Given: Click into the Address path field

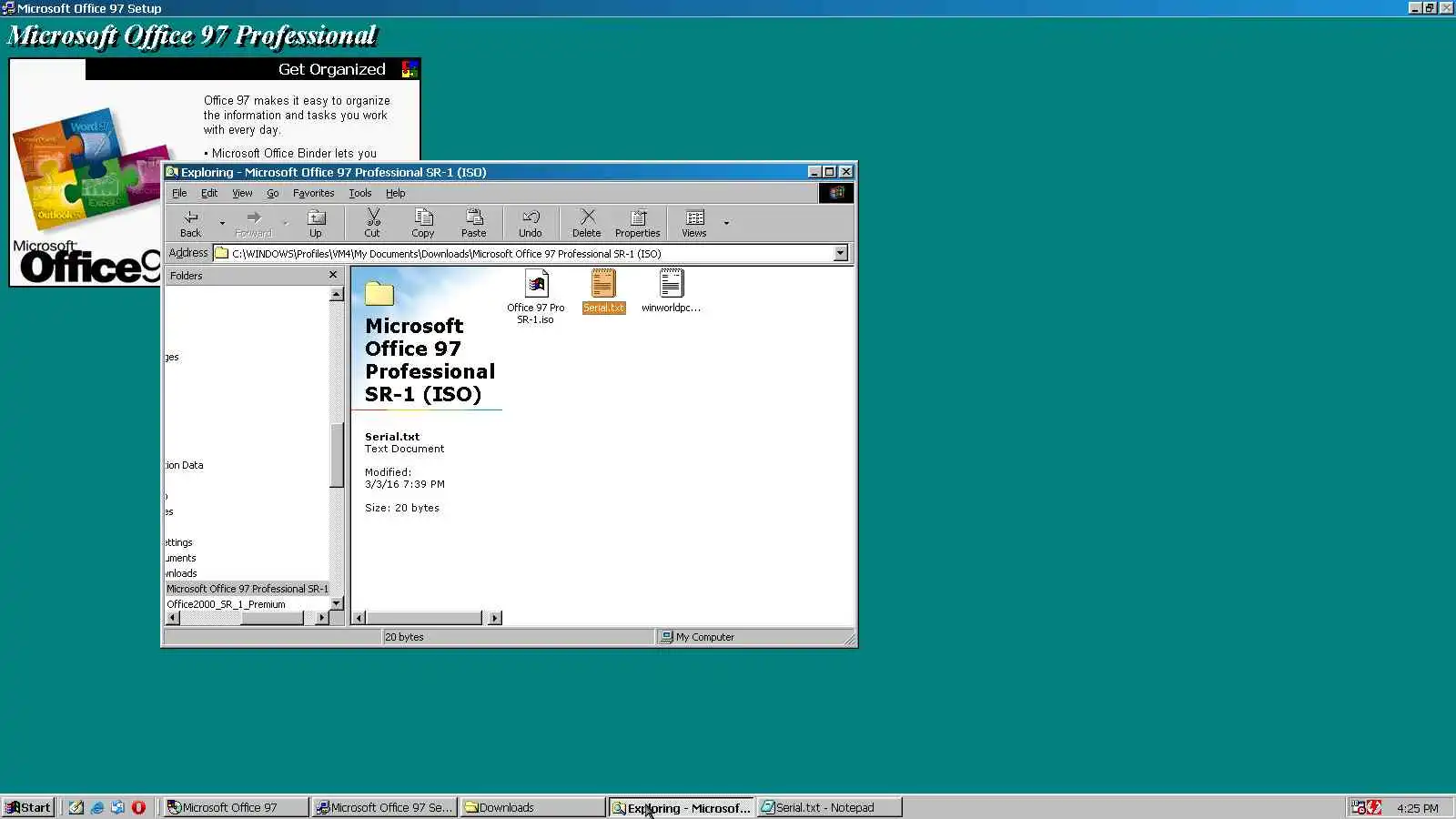Looking at the screenshot, I should [531, 254].
